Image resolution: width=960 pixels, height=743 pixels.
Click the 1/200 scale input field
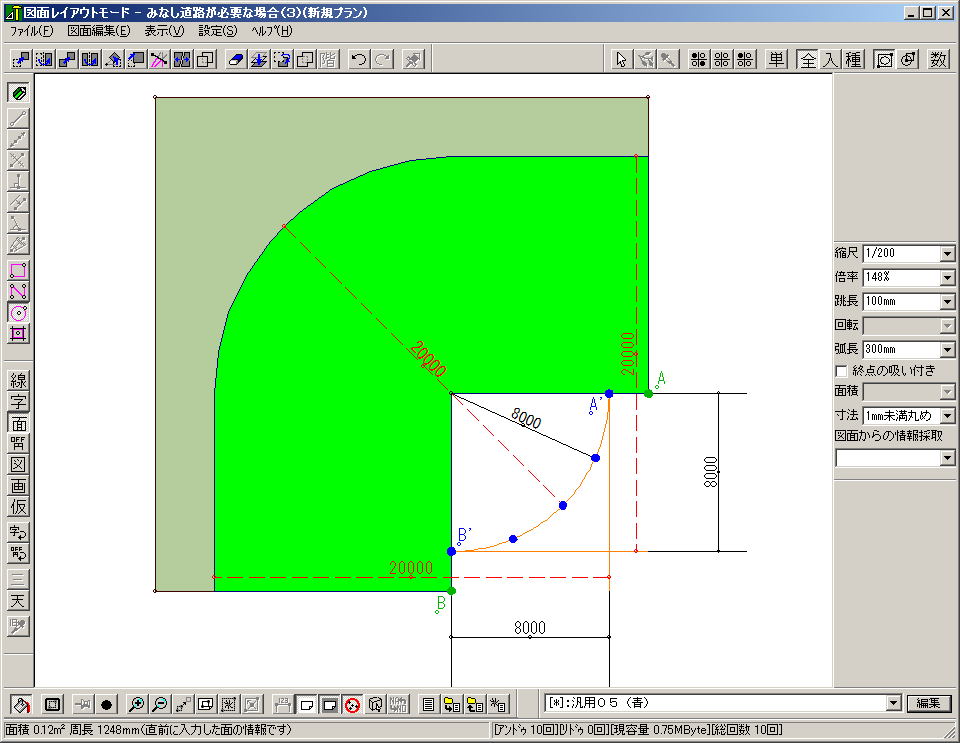point(902,253)
